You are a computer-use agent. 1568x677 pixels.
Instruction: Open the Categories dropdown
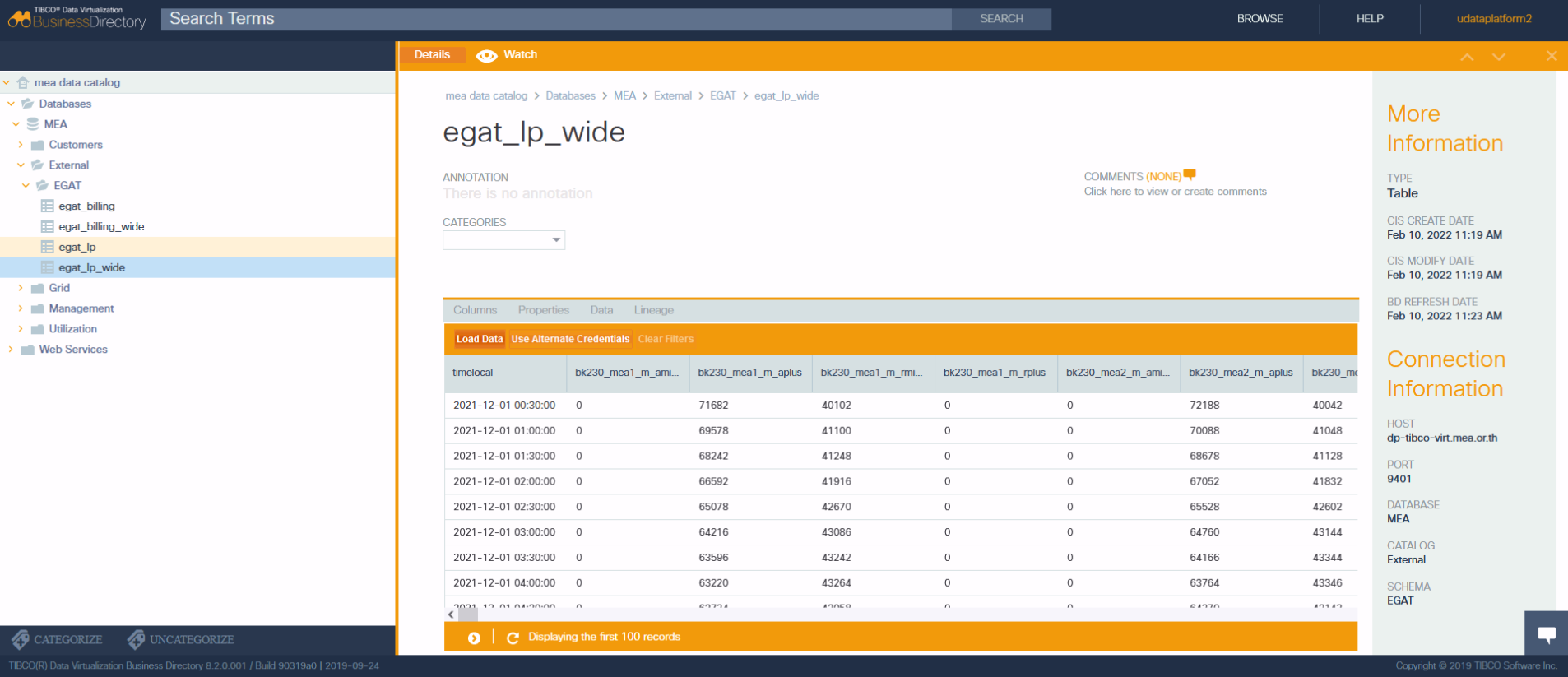503,240
